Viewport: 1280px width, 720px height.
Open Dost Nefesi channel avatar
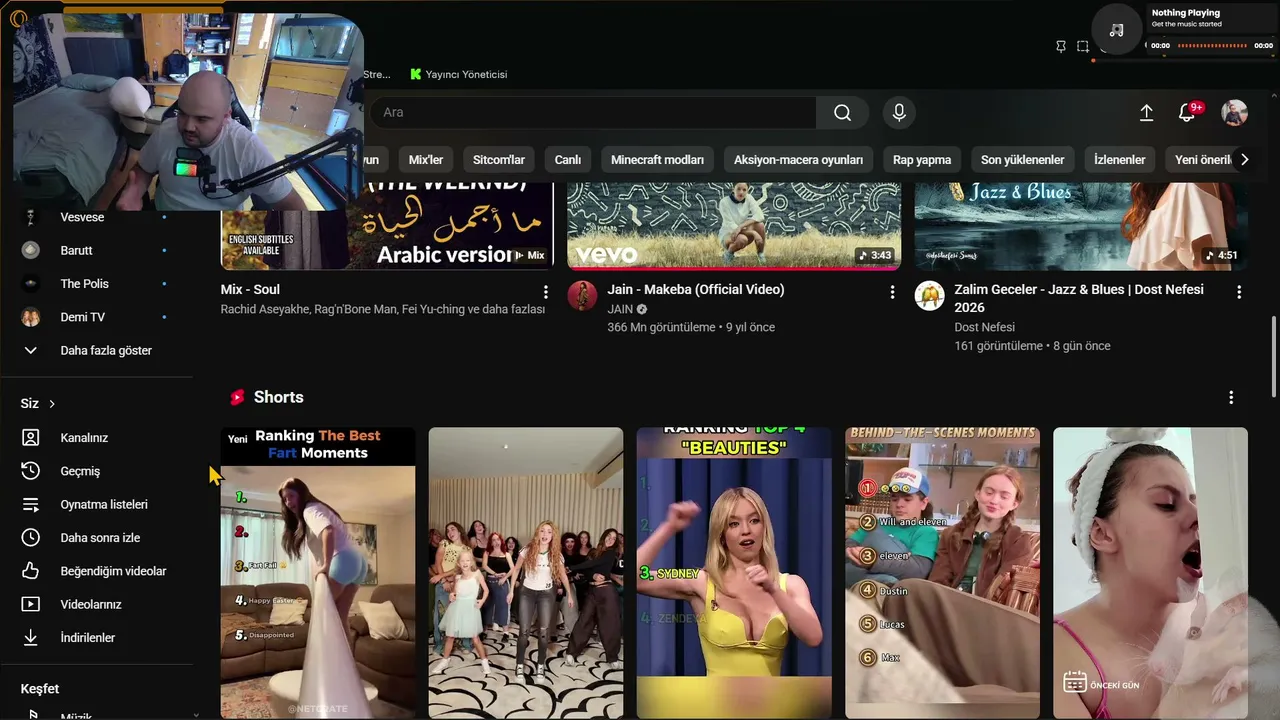coord(929,296)
